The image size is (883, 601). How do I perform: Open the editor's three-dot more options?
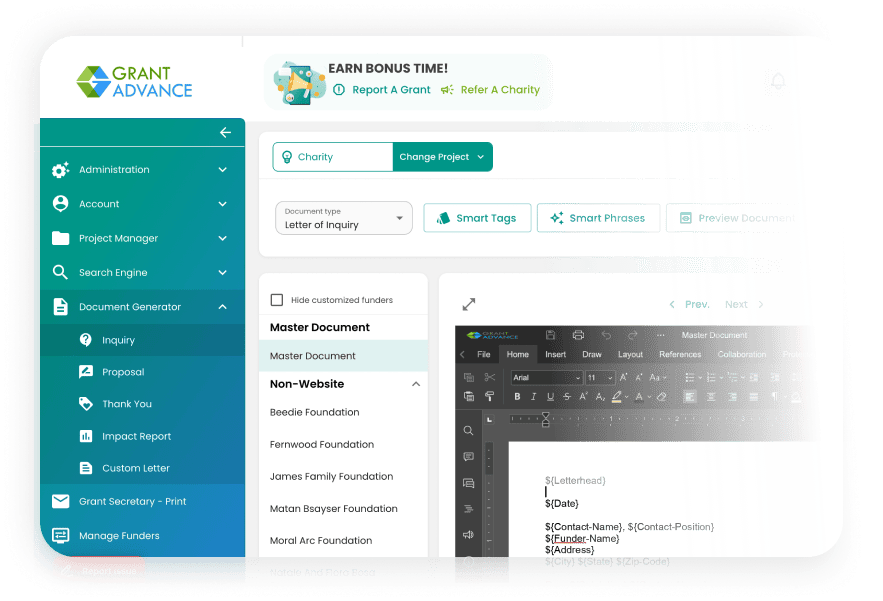[x=661, y=335]
